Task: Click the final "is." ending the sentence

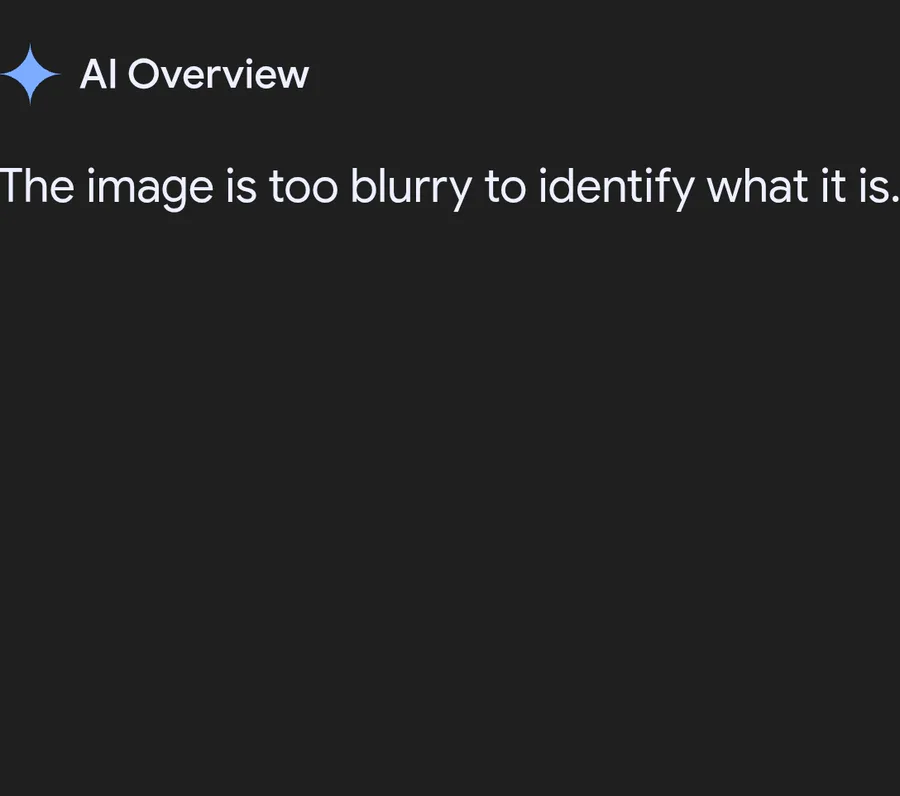Action: click(x=877, y=187)
